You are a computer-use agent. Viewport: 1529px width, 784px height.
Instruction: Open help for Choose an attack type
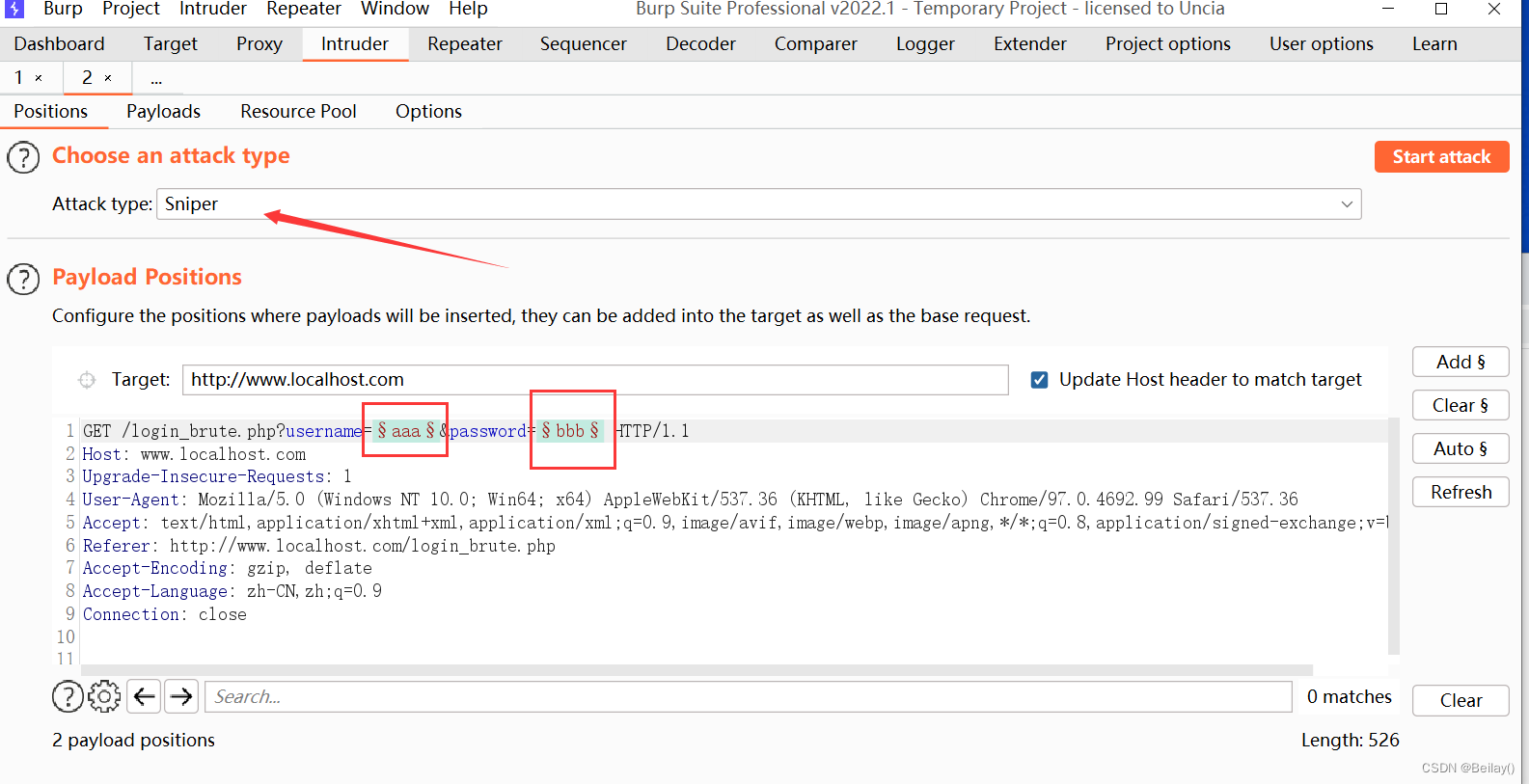coord(23,157)
